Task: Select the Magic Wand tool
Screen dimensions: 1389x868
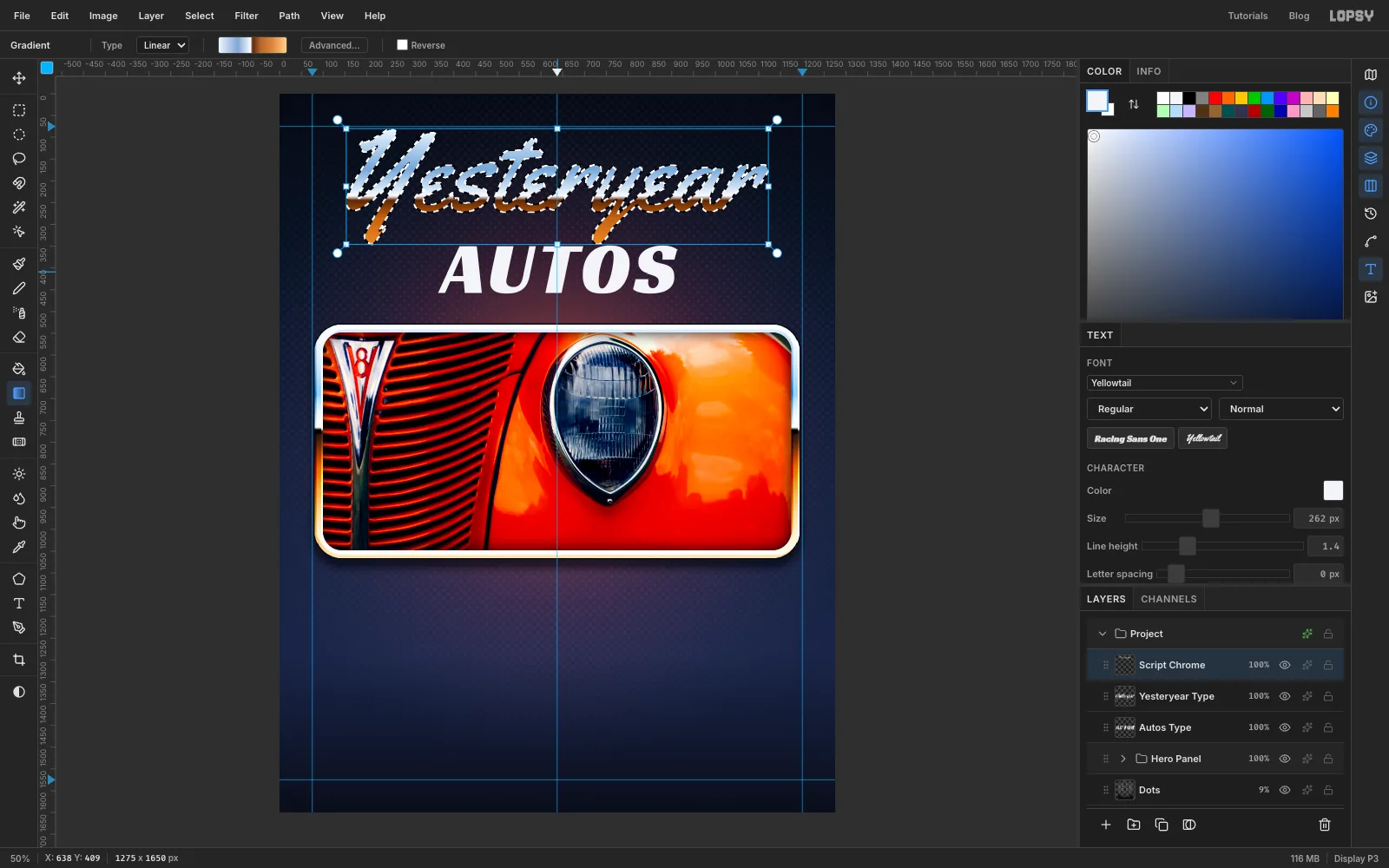Action: coord(19,207)
